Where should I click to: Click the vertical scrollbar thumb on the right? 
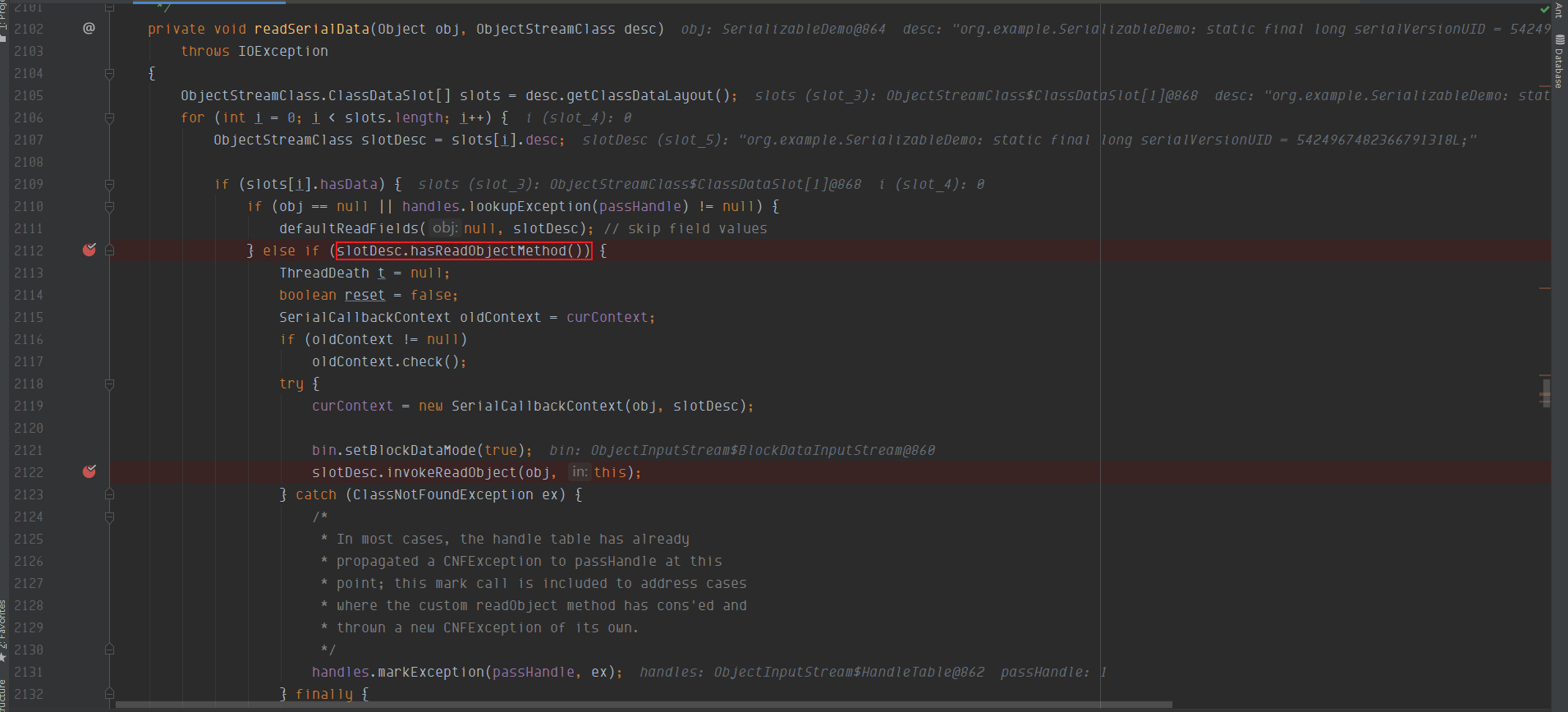tap(1546, 393)
